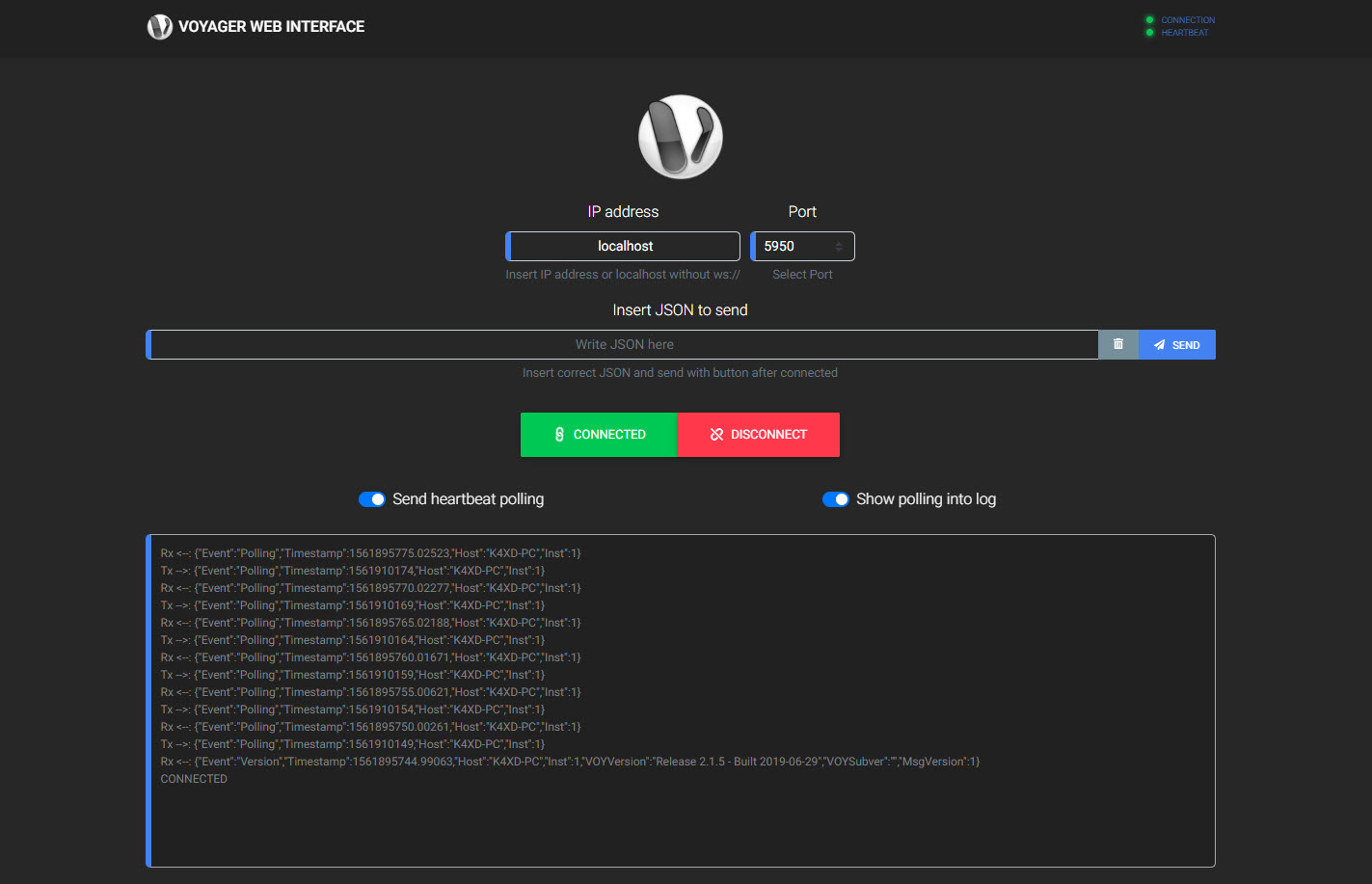Click Rx log line with timestamp 1561895750.00261

coord(371,727)
